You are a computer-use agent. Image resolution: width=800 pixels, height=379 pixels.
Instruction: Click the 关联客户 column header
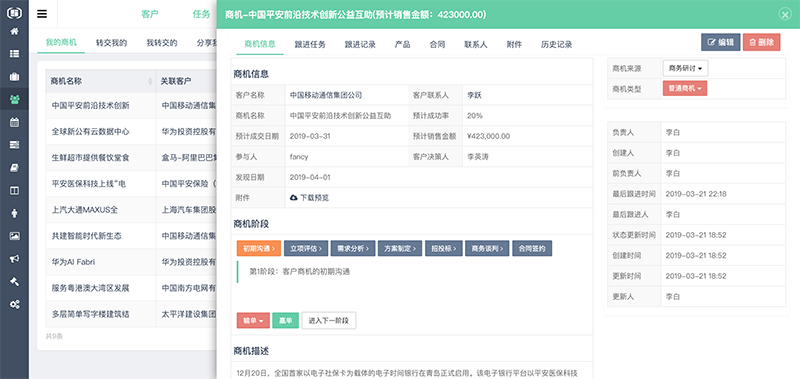click(176, 81)
